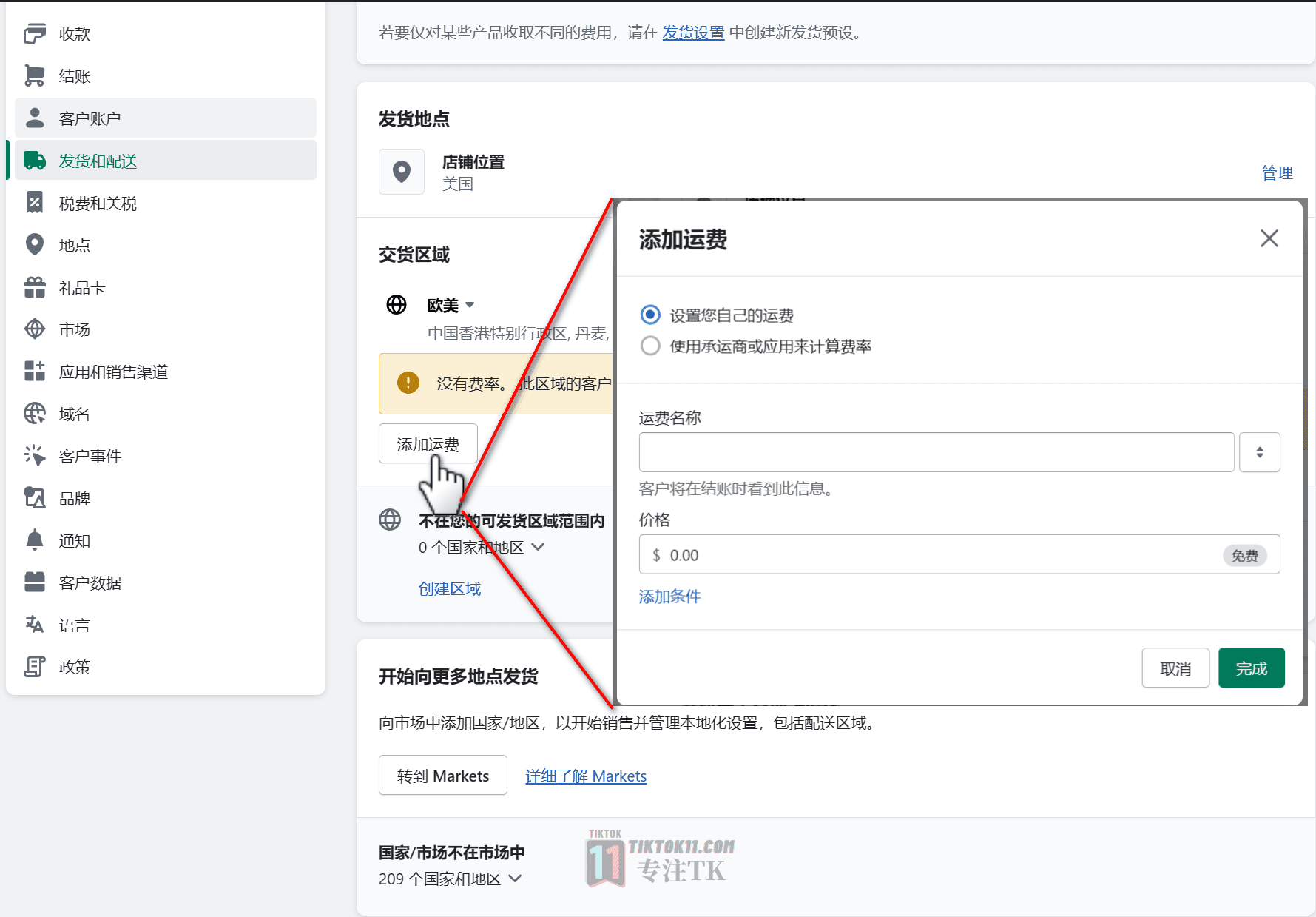Click the 转到 Markets button
This screenshot has height=917, width=1316.
pyautogui.click(x=443, y=776)
